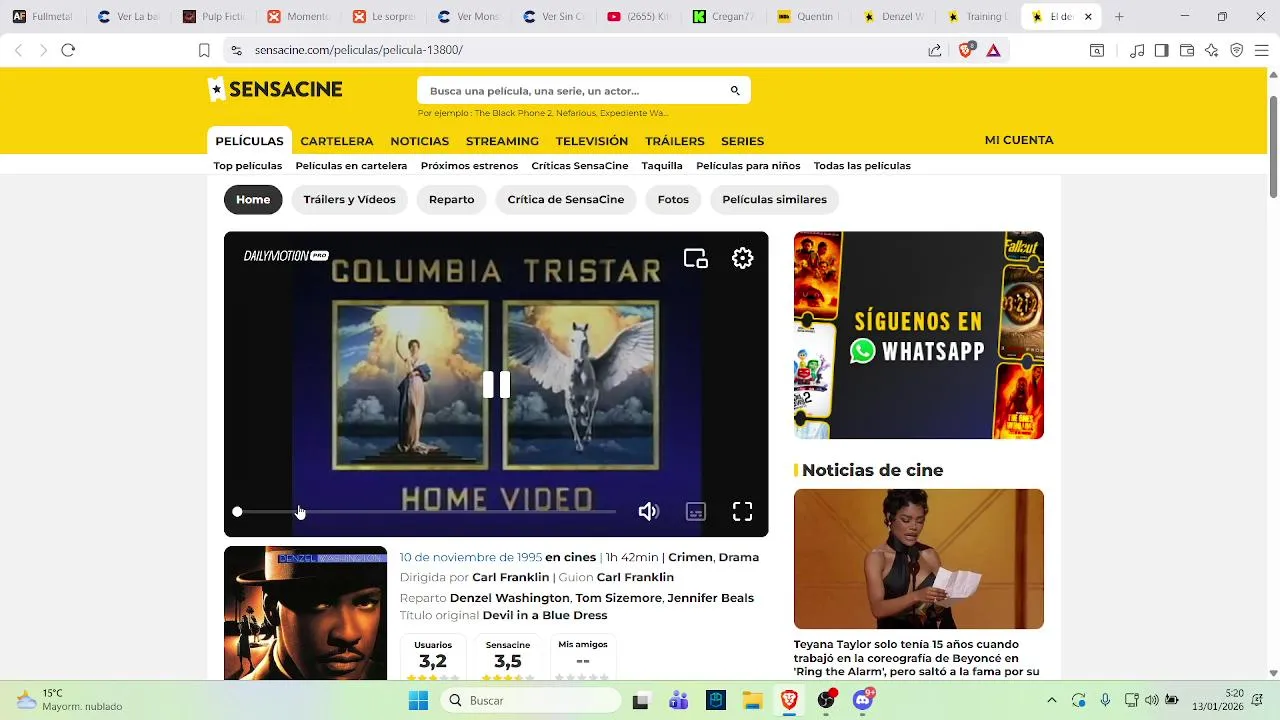Open Jennifer Beals cast link
The image size is (1280, 720).
pos(710,598)
